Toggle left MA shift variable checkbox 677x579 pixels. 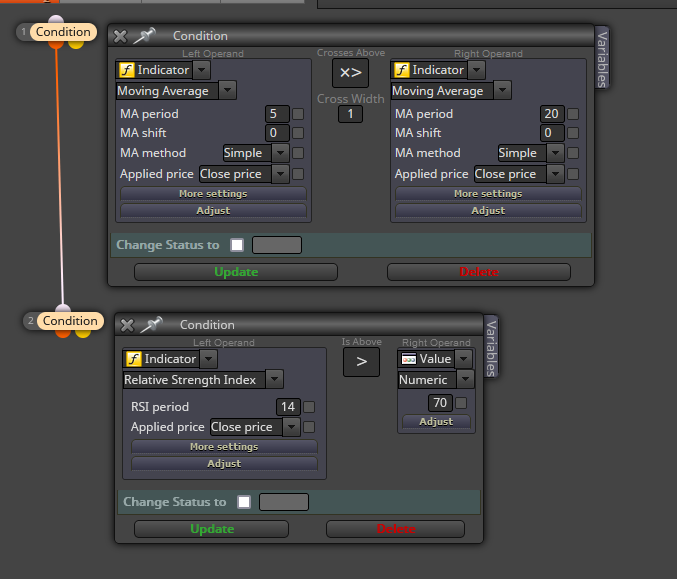[x=298, y=133]
